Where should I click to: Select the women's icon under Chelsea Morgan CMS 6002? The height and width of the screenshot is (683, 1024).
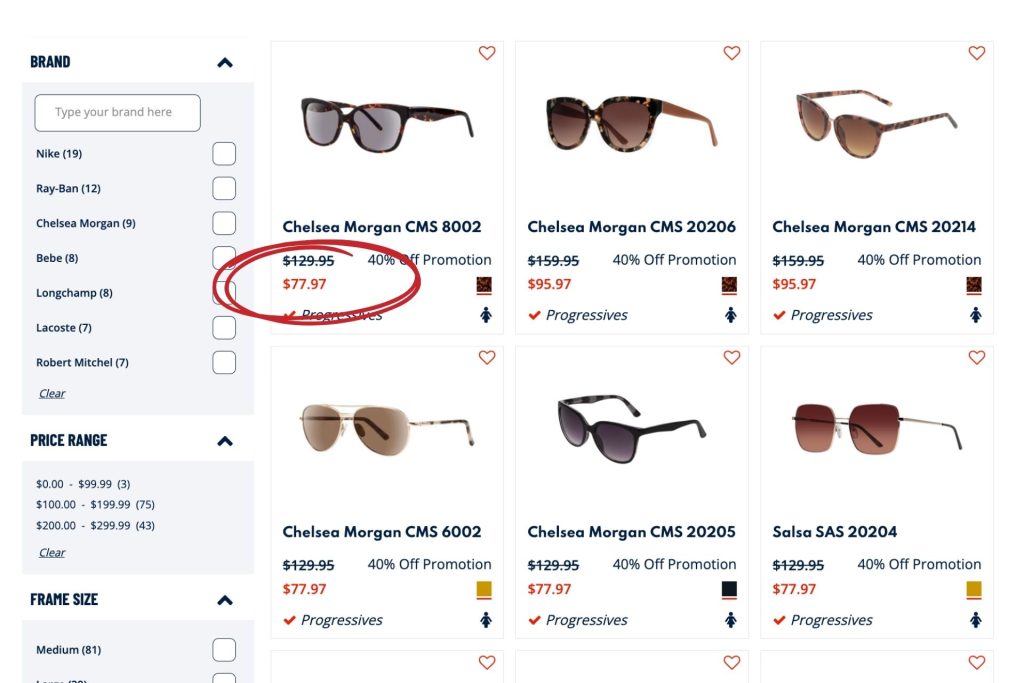pyautogui.click(x=486, y=620)
